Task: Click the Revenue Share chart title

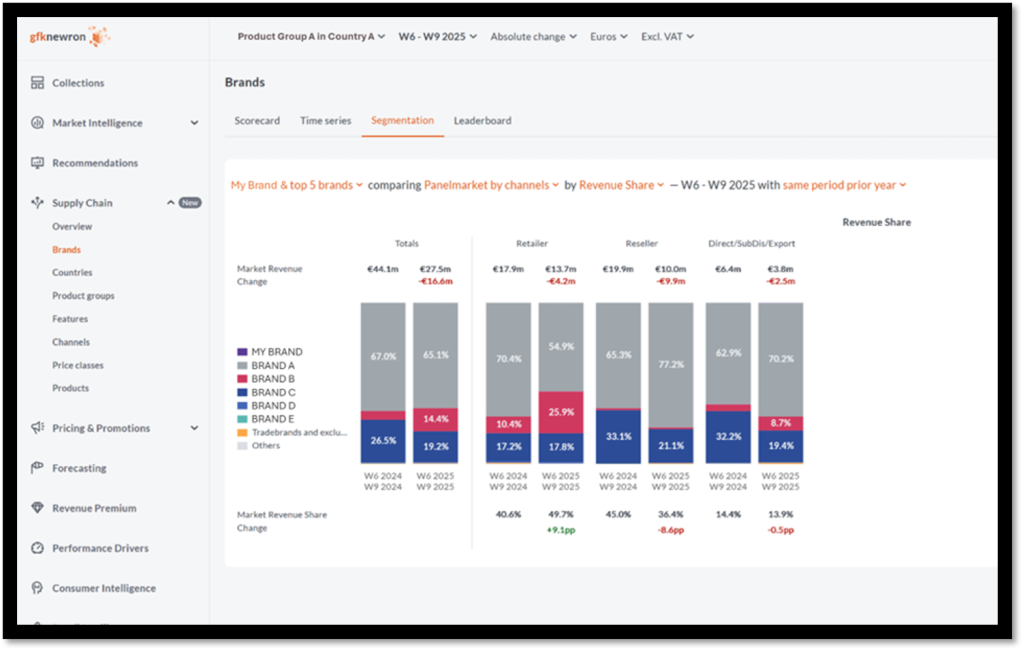Action: (x=876, y=223)
